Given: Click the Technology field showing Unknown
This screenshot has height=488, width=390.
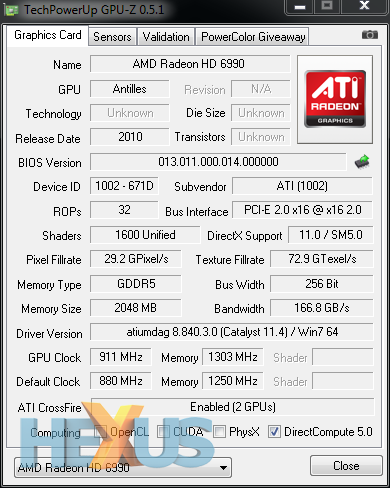Looking at the screenshot, I should tap(130, 113).
